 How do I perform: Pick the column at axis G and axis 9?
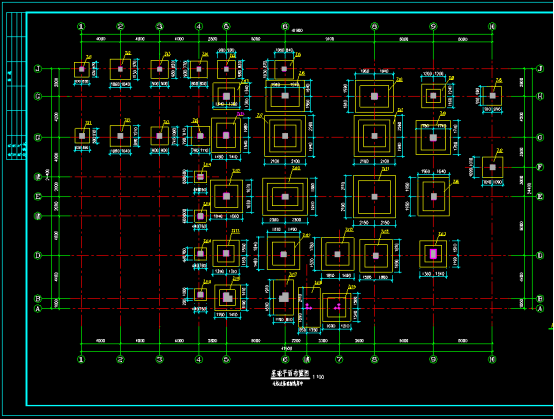pos(433,138)
